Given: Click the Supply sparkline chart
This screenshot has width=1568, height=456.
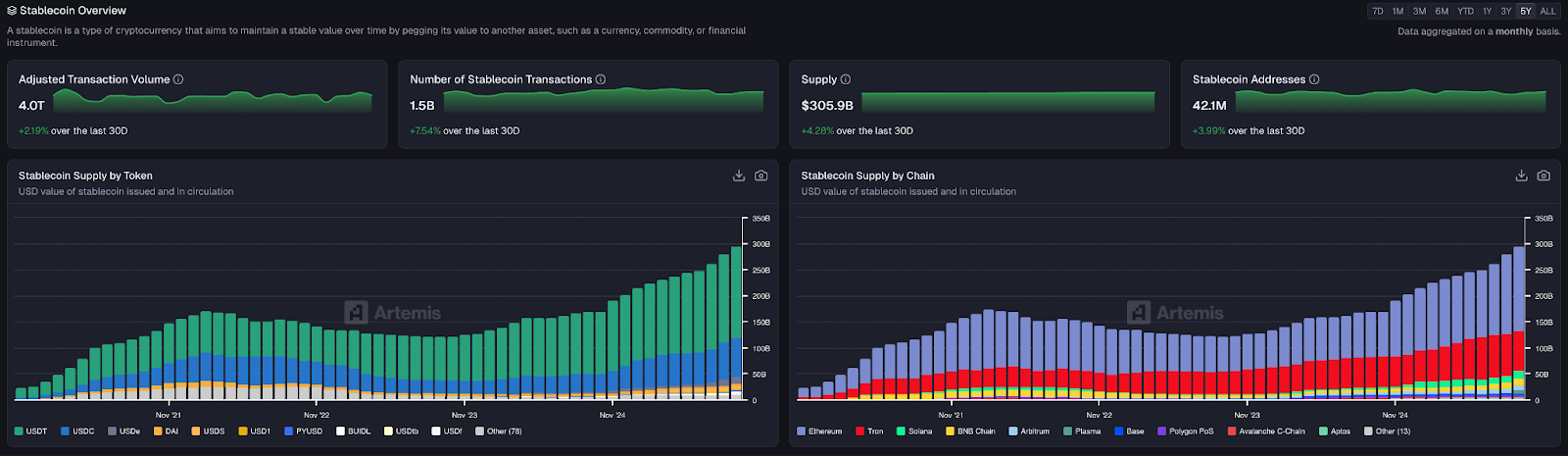Looking at the screenshot, I should tap(1007, 100).
